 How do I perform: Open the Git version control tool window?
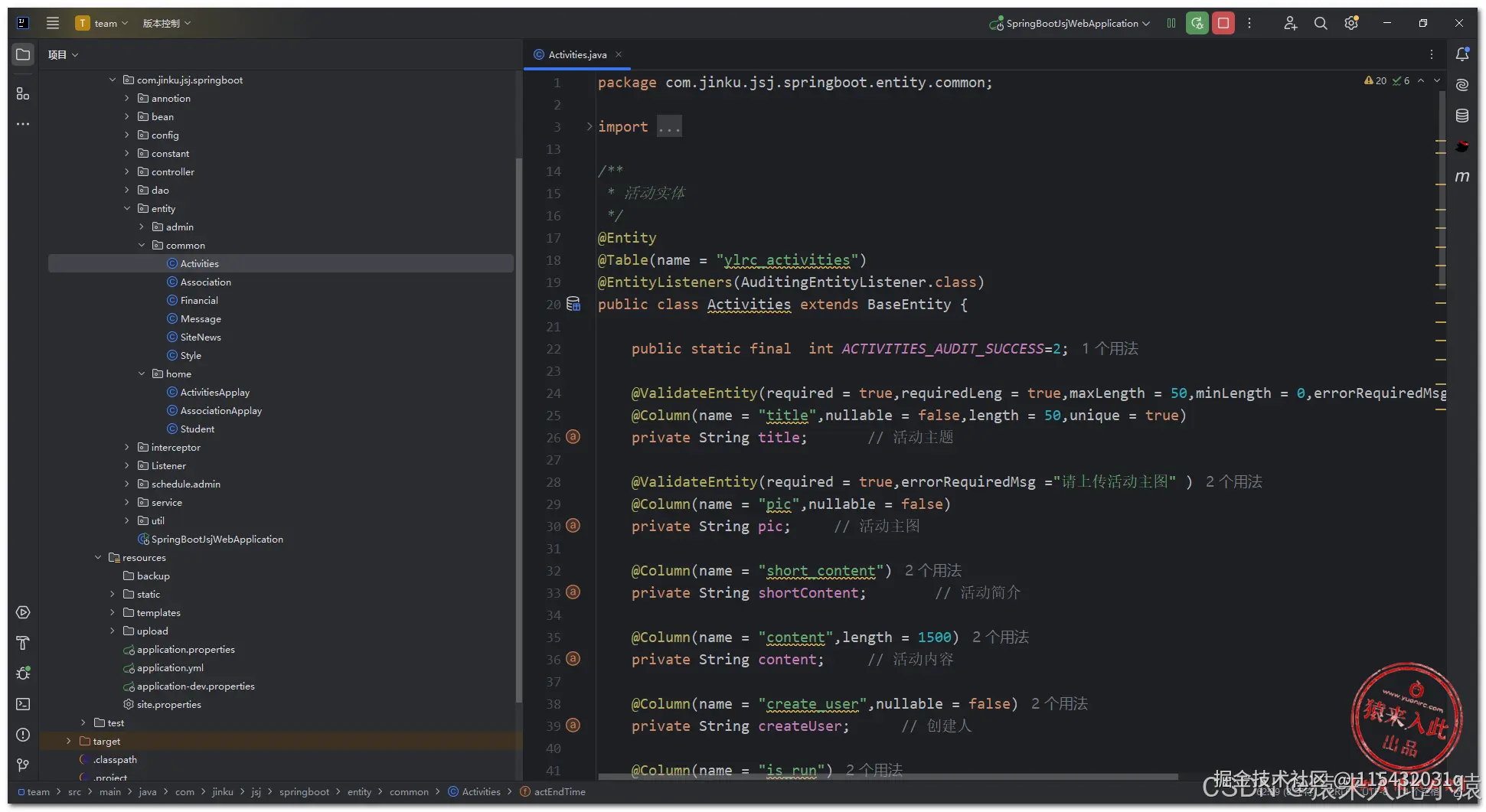tap(23, 765)
